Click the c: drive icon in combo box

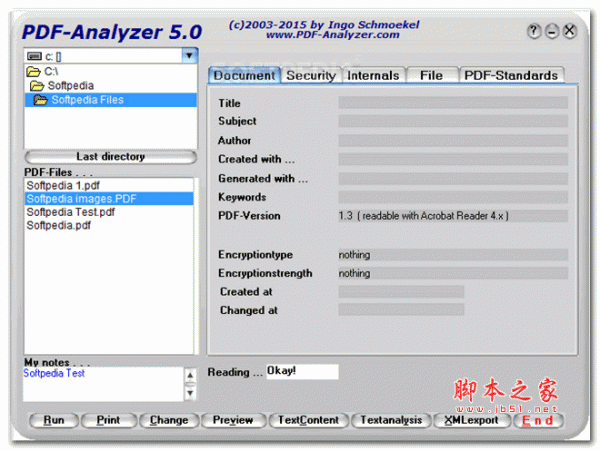[x=34, y=56]
